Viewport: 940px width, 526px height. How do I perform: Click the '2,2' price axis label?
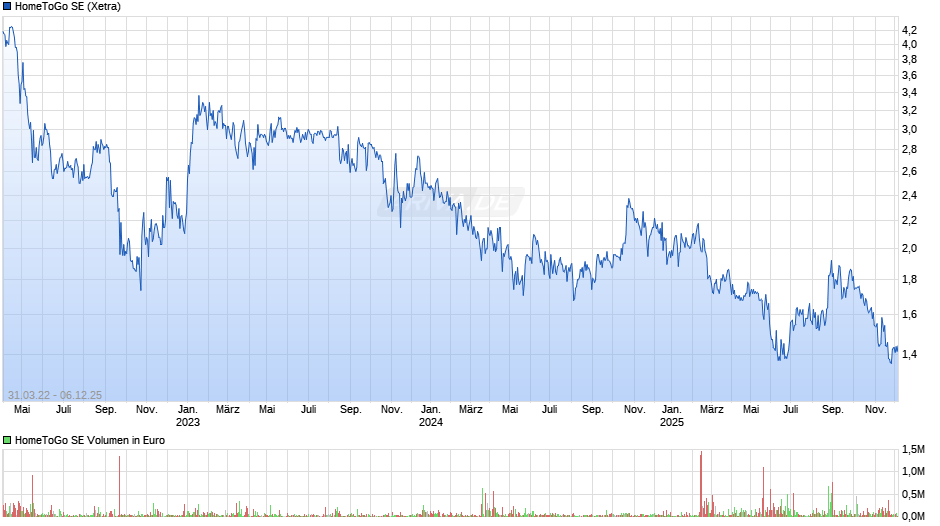click(x=909, y=221)
